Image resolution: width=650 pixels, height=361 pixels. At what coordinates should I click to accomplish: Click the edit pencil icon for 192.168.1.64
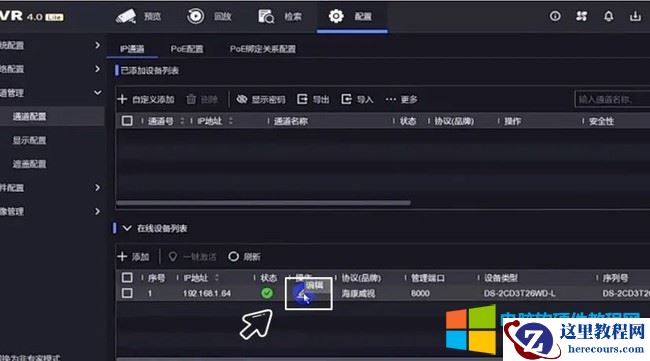pyautogui.click(x=303, y=294)
